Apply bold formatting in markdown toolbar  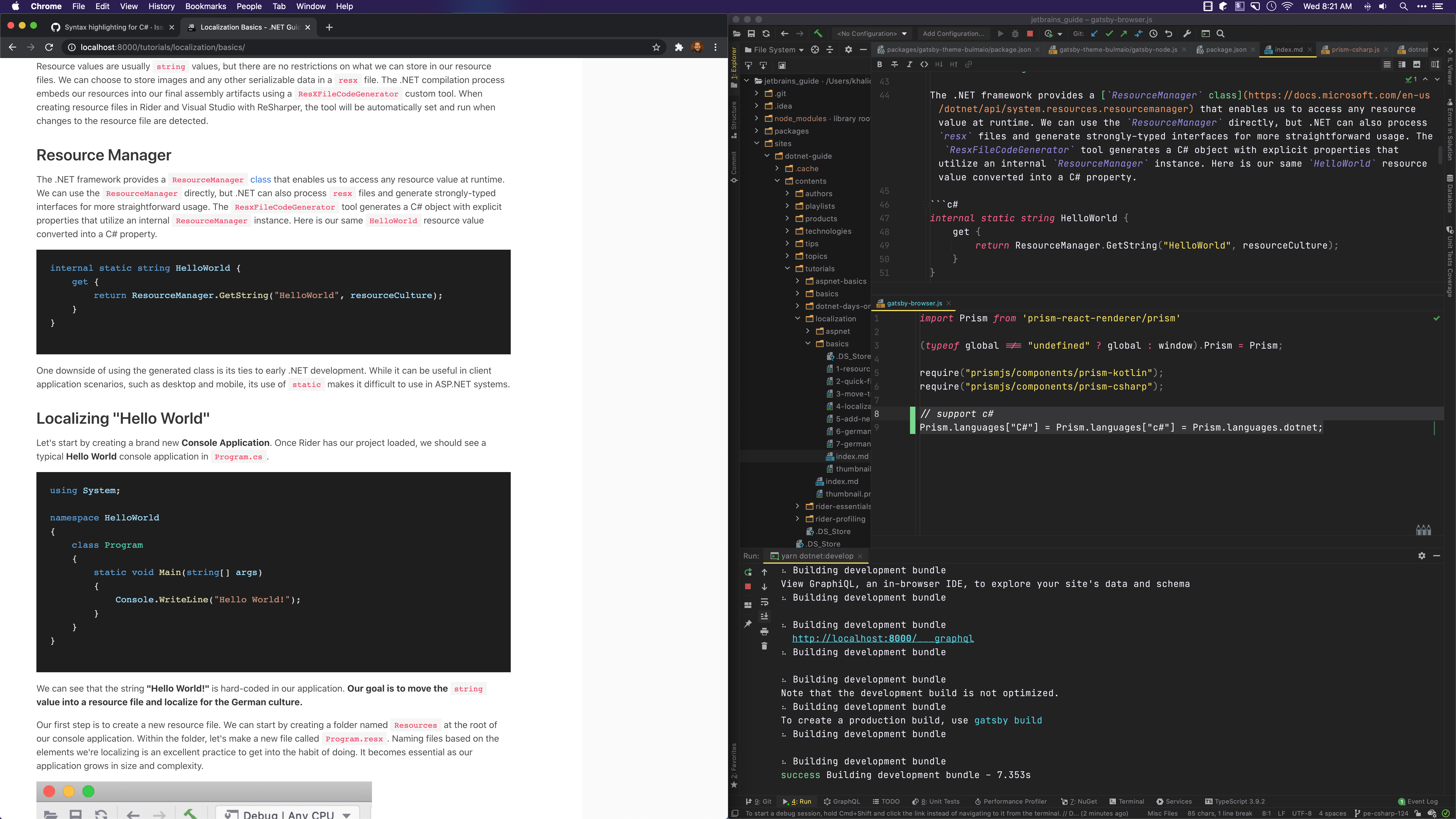(x=880, y=65)
